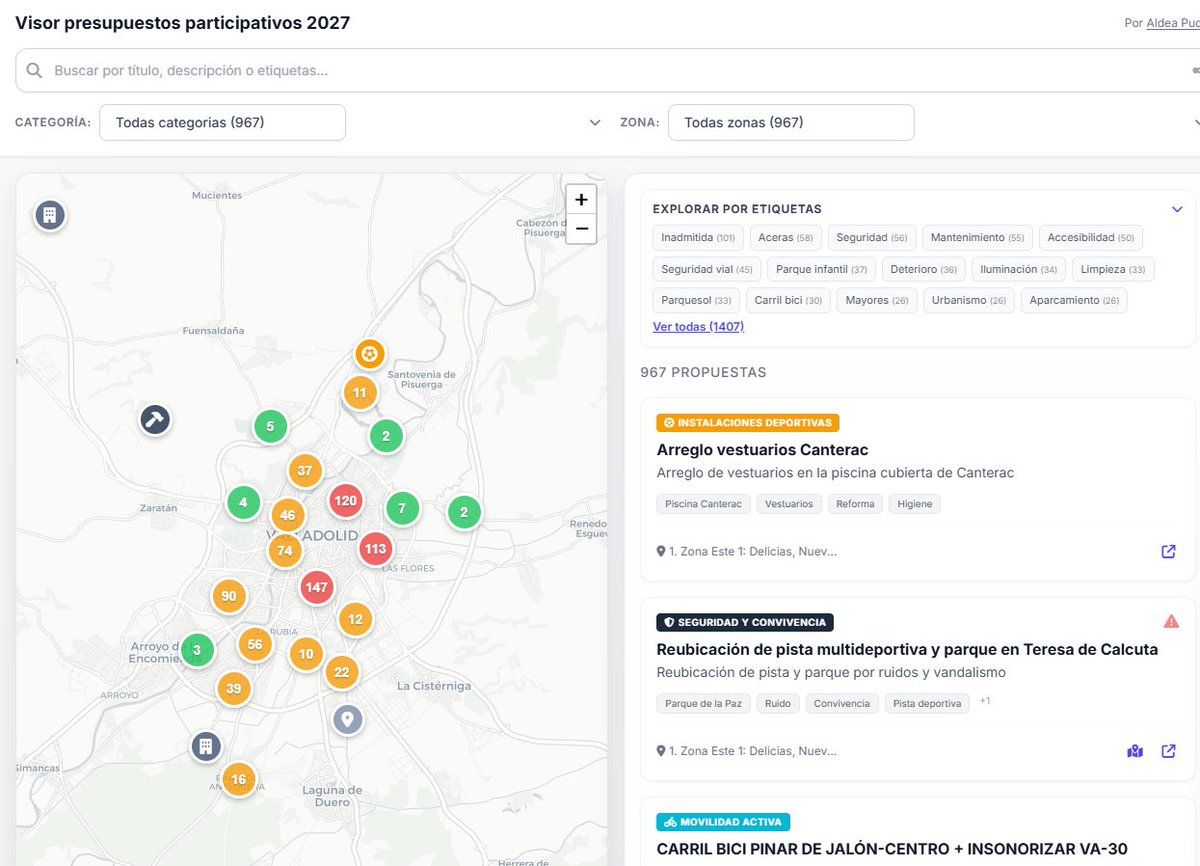Click the zoom out button on the map
Viewport: 1200px width, 866px height.
pyautogui.click(x=581, y=229)
